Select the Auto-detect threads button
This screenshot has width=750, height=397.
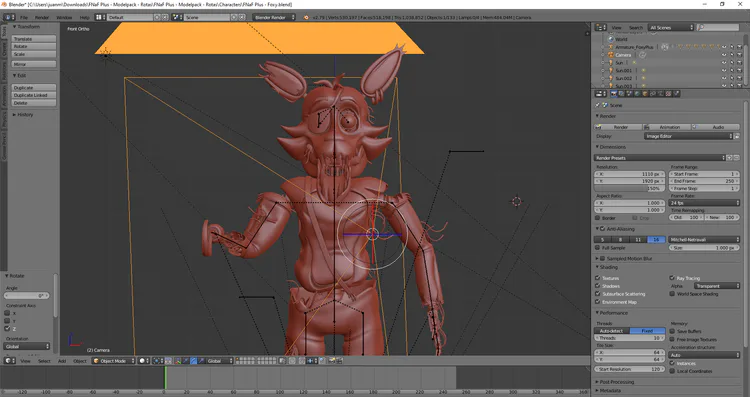[x=612, y=331]
